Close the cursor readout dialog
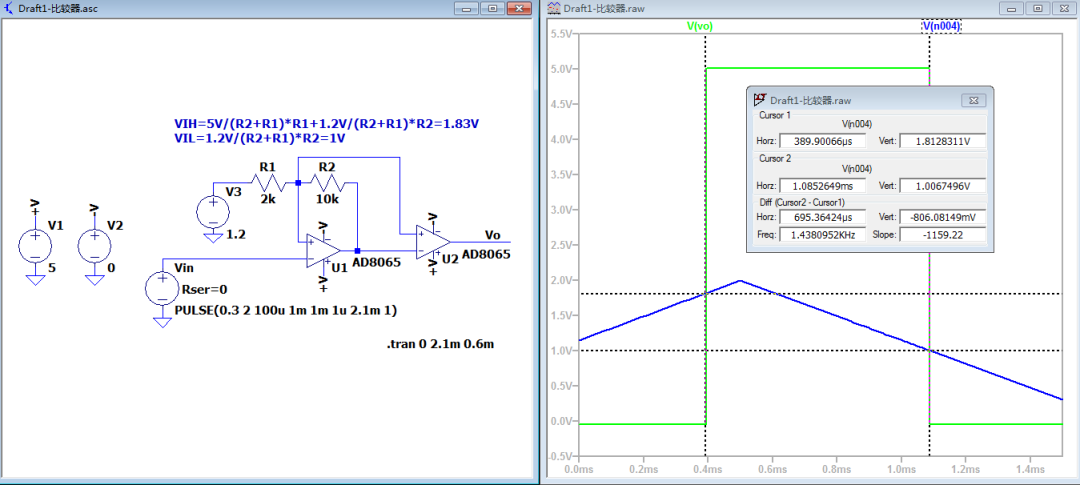This screenshot has width=1080, height=485. point(972,100)
